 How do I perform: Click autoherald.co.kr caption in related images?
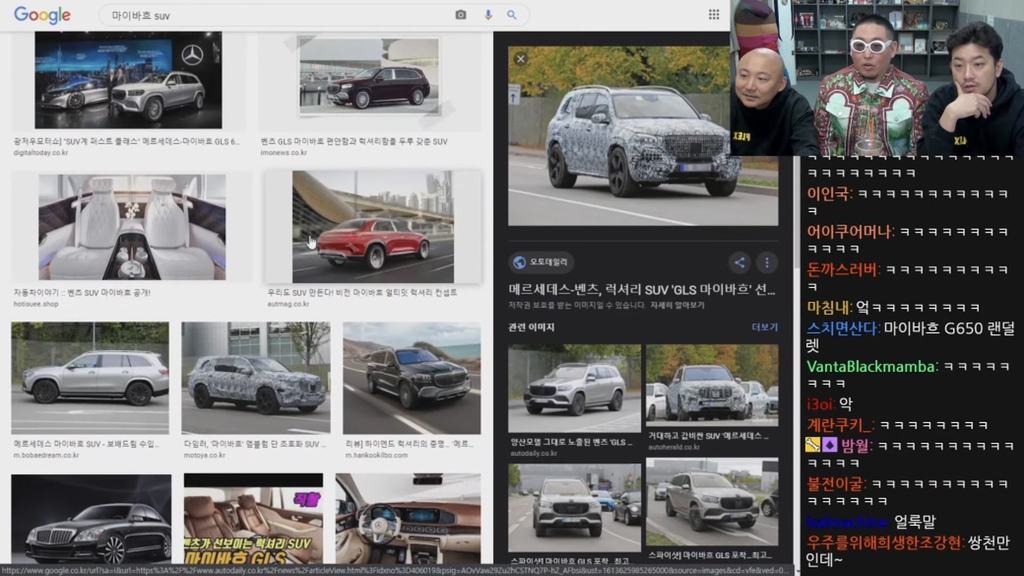pos(674,447)
